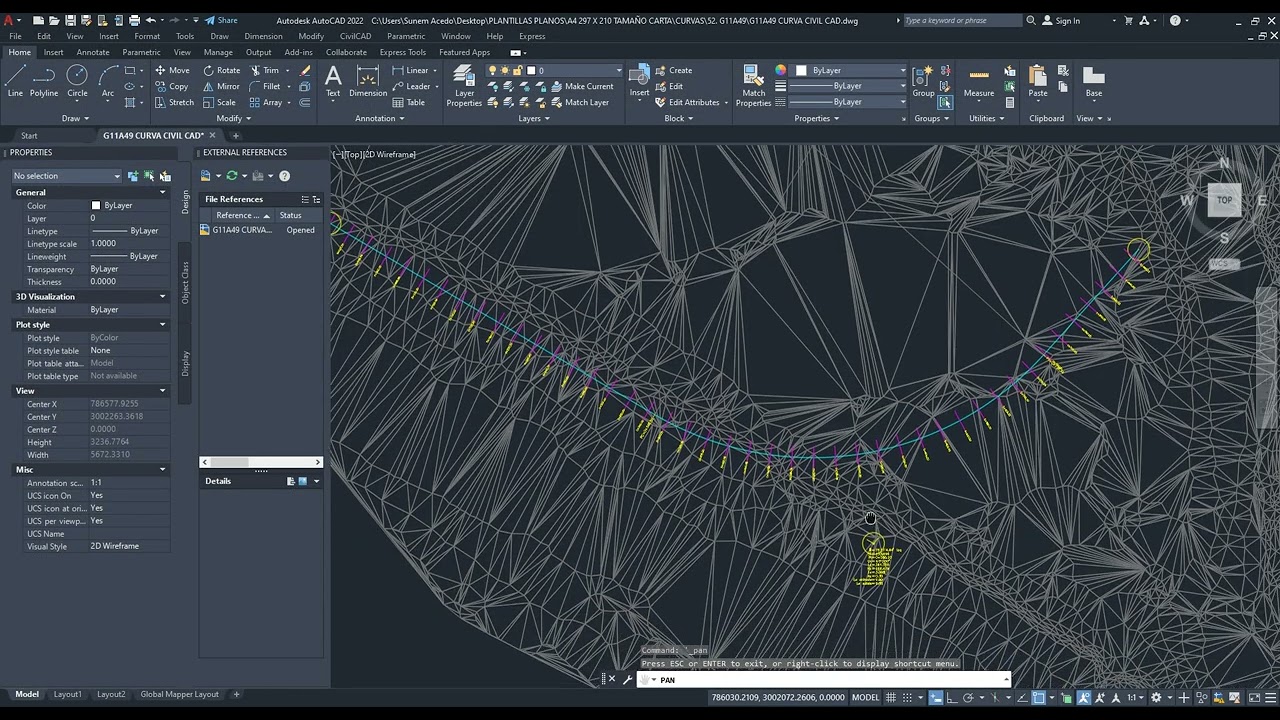Select the Arc drawing tool
Screen dimensions: 1280x720
tap(107, 81)
